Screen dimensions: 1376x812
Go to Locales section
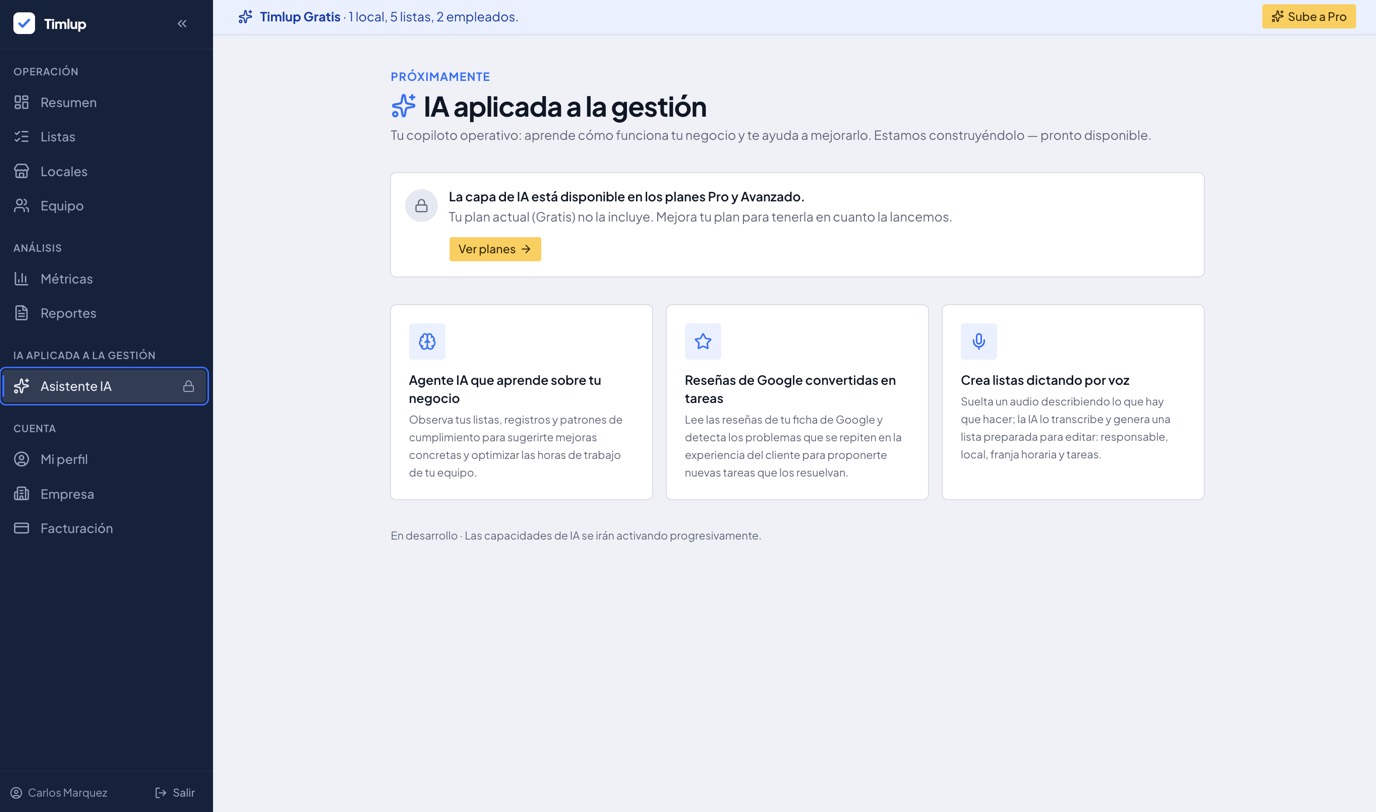click(105, 171)
